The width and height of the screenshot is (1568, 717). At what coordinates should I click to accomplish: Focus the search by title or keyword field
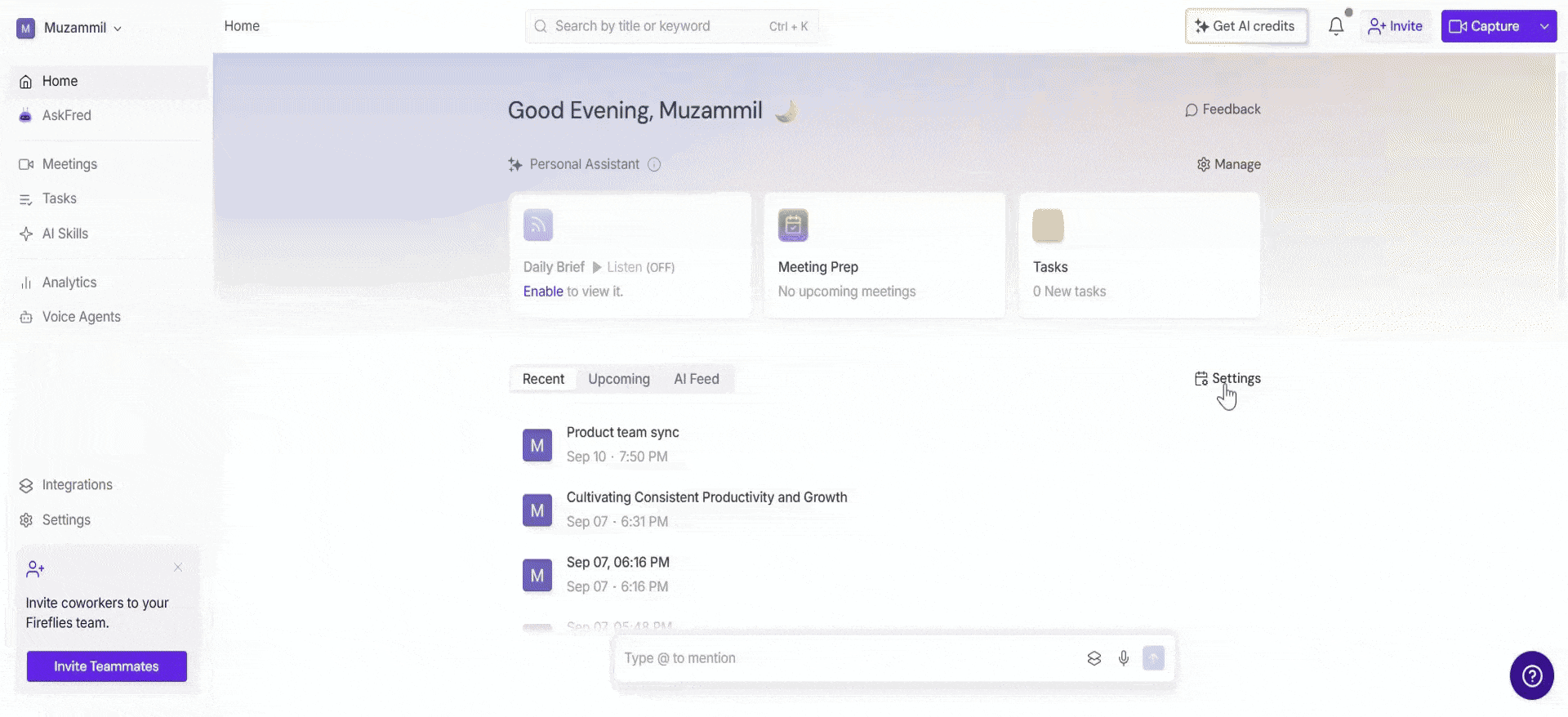point(672,26)
